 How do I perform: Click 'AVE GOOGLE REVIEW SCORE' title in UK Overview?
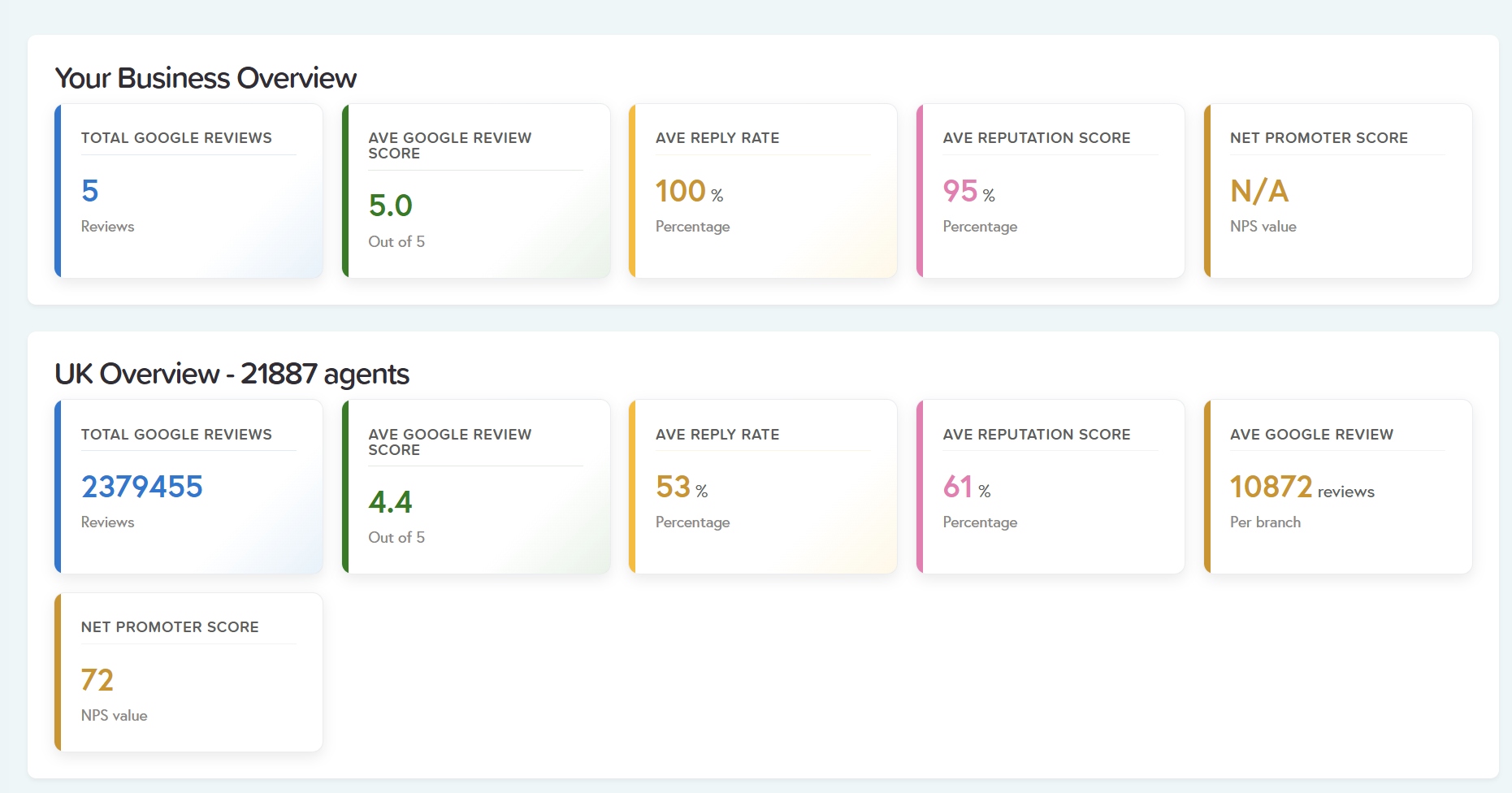click(450, 442)
